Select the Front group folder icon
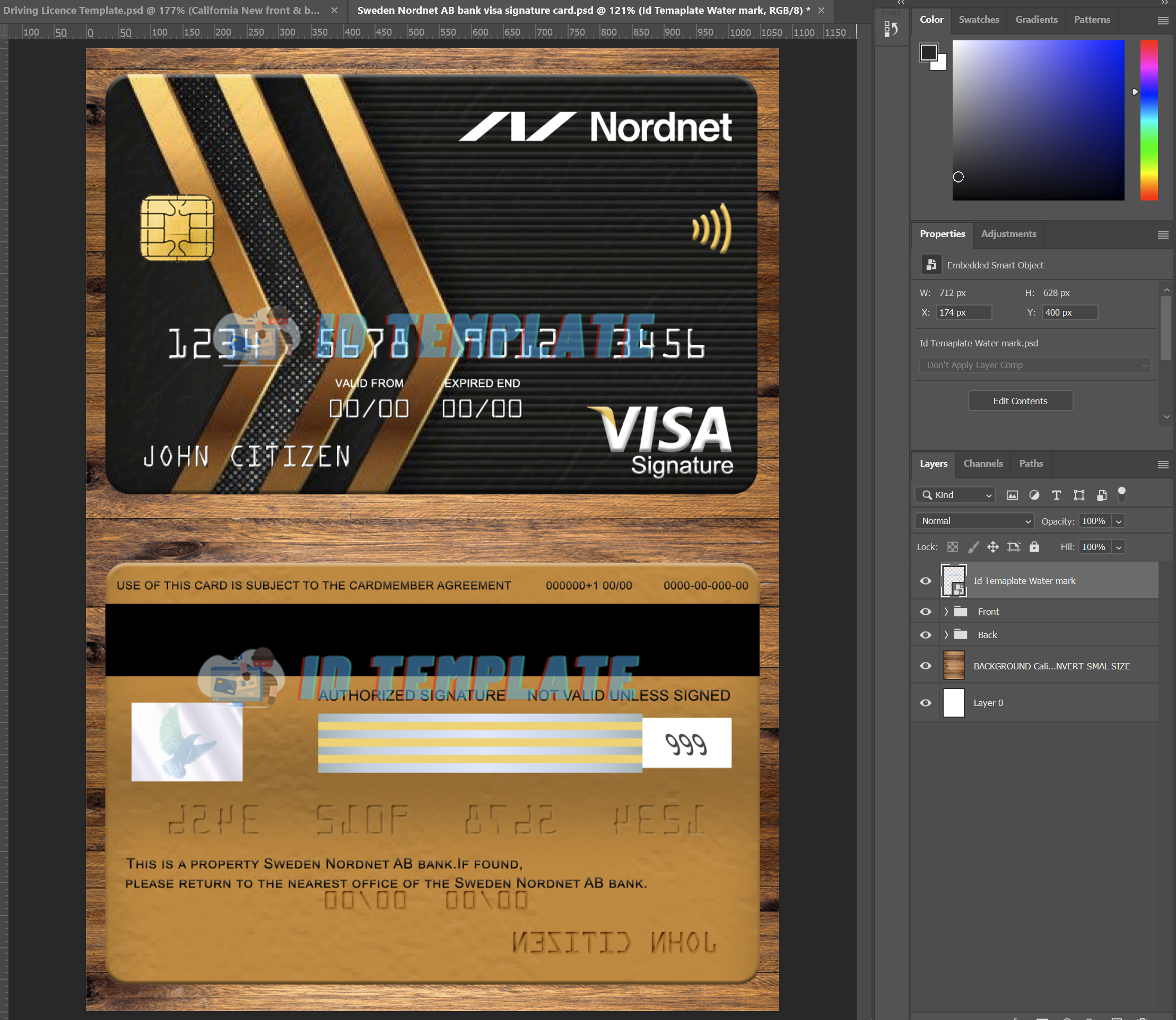1176x1020 pixels. 961,612
